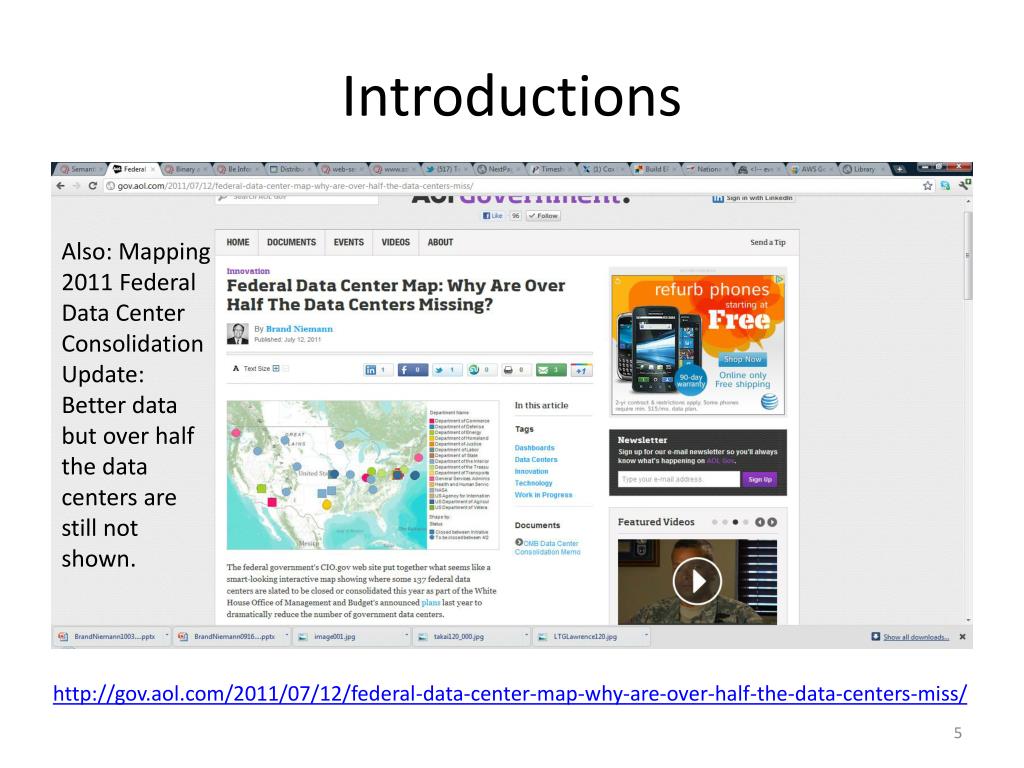Open the Technology tag link

(534, 483)
